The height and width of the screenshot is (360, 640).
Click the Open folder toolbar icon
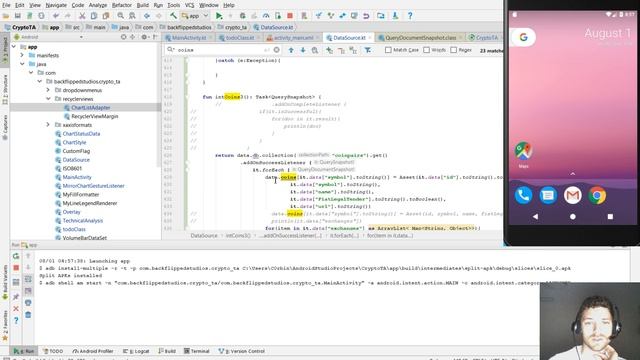[x=6, y=16]
